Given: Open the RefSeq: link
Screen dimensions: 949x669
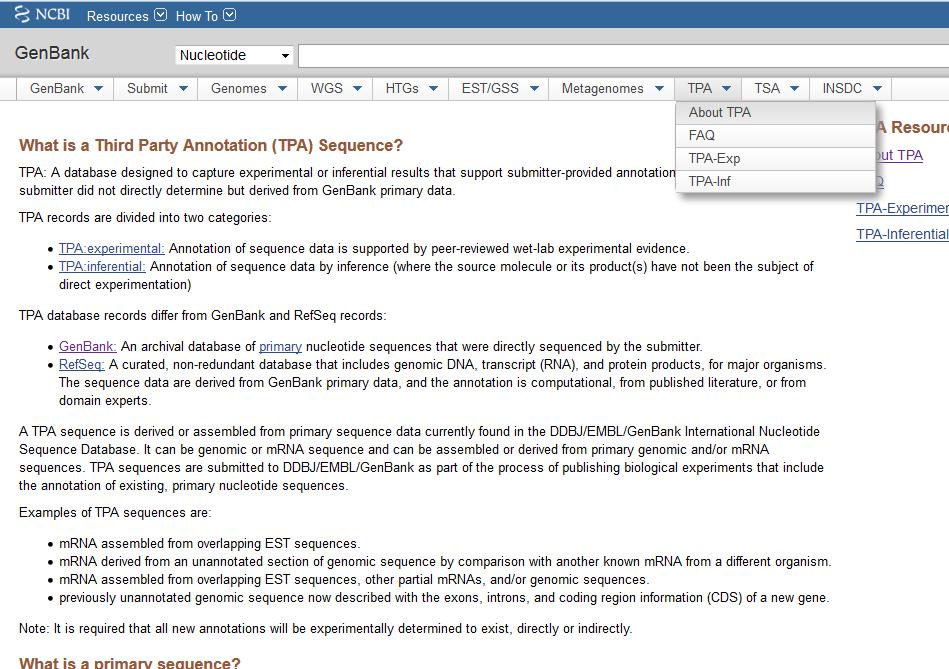Looking at the screenshot, I should (82, 365).
